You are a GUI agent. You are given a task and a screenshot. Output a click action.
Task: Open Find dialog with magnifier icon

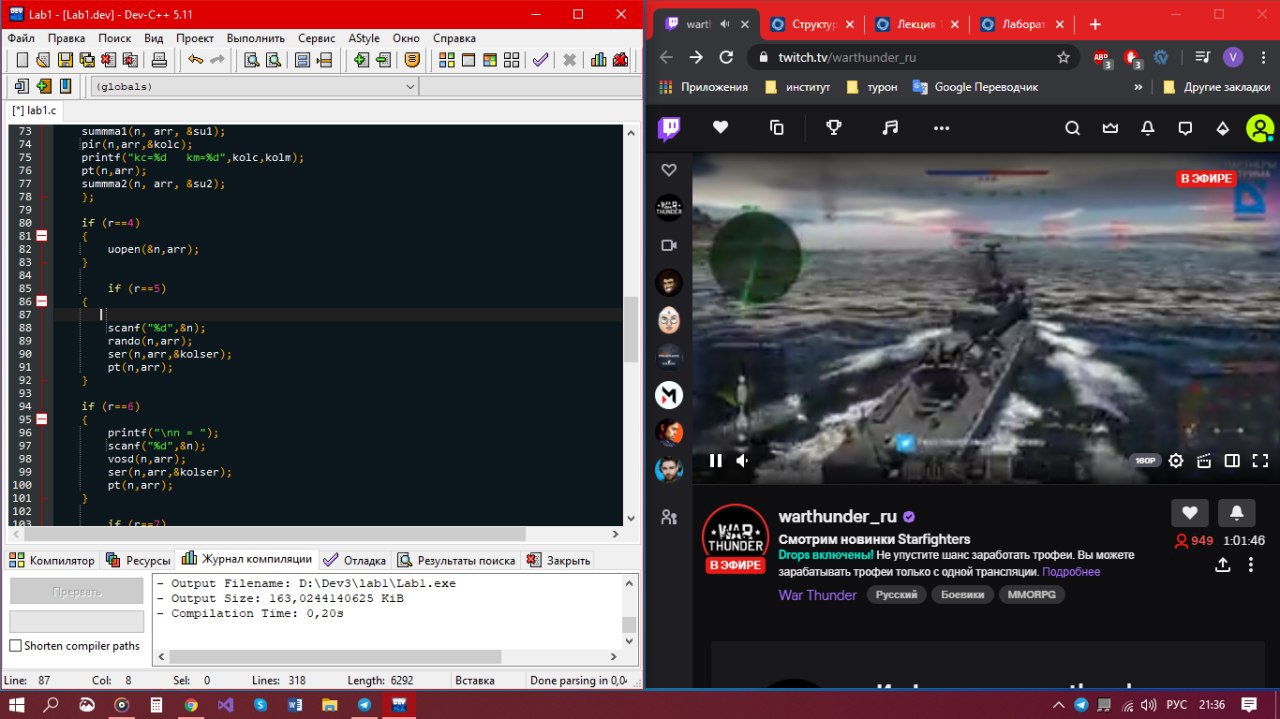pyautogui.click(x=251, y=60)
